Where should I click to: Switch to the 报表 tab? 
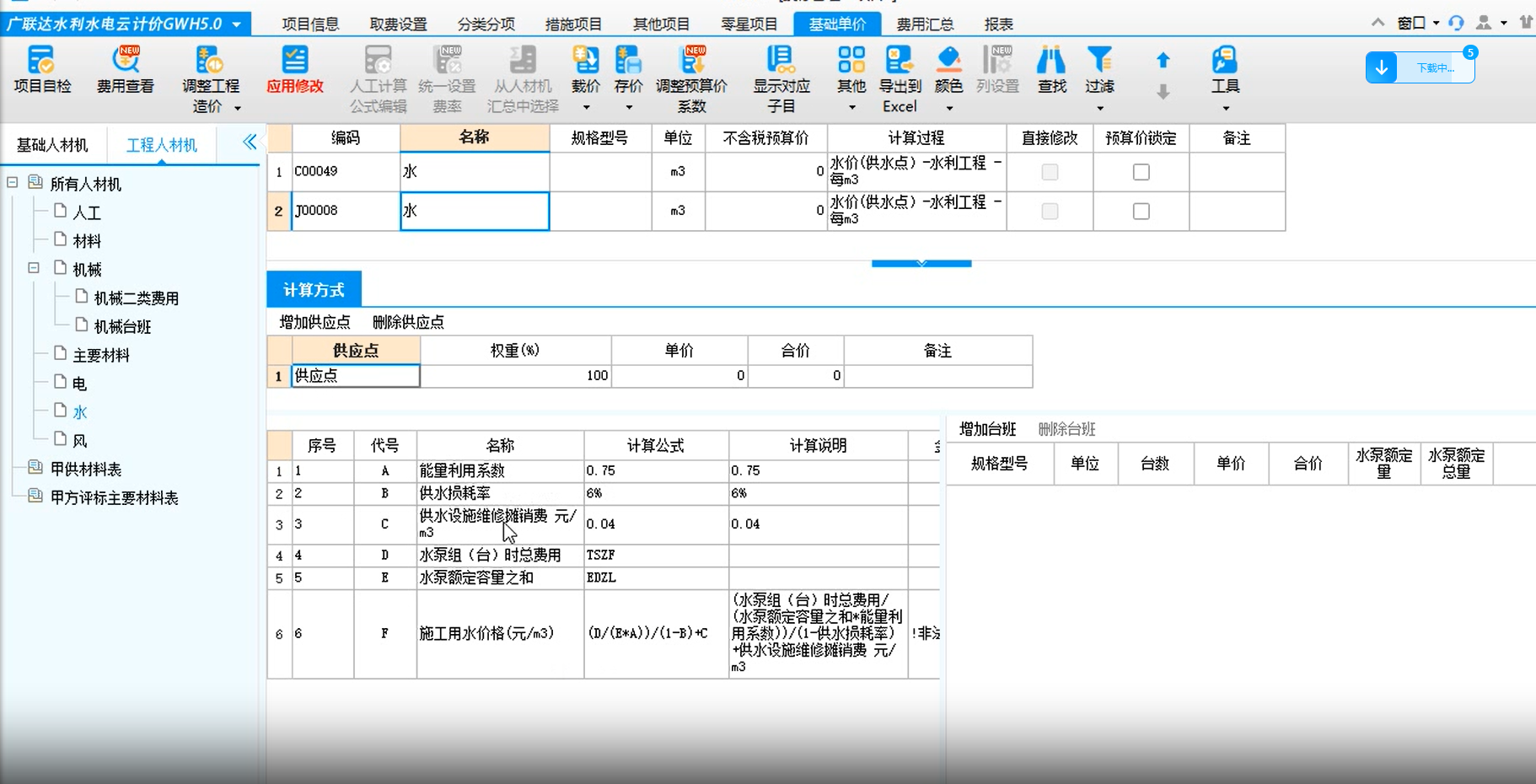point(999,24)
